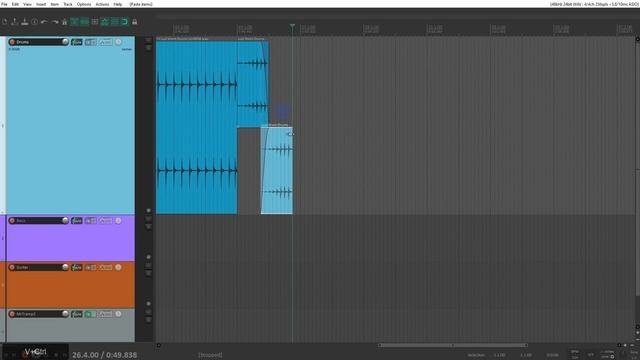Open the envelope/trim menu on Bass track
Viewport: 640px width, 360px height.
click(106, 220)
